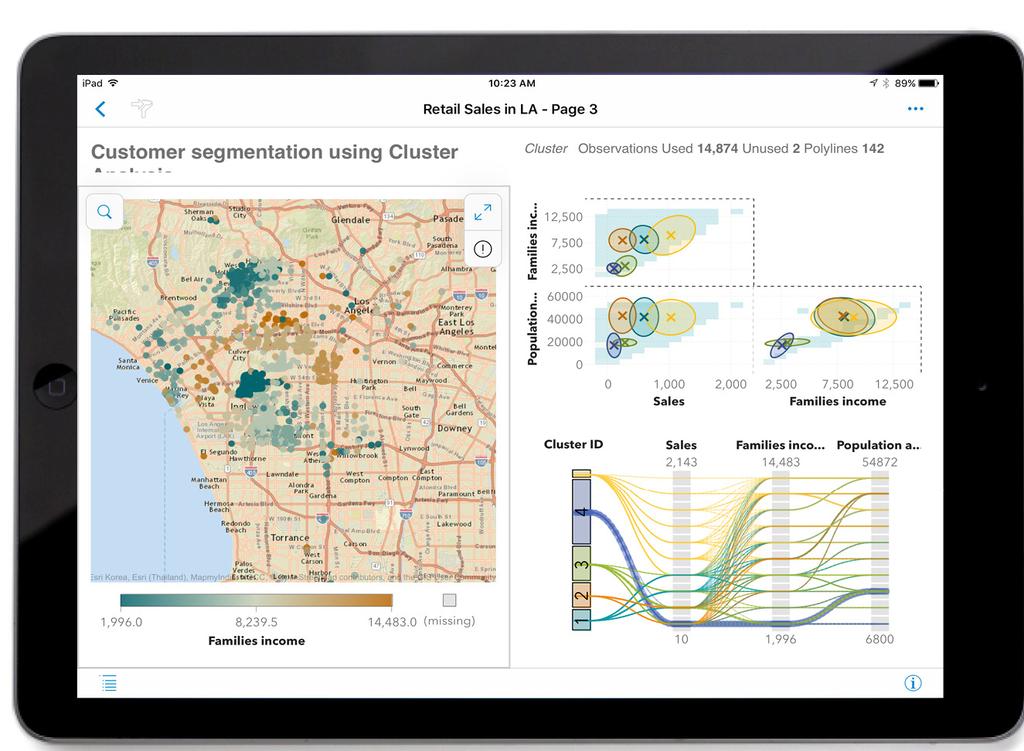This screenshot has width=1024, height=751.
Task: Click the 54872 maximum population value
Action: (880, 462)
